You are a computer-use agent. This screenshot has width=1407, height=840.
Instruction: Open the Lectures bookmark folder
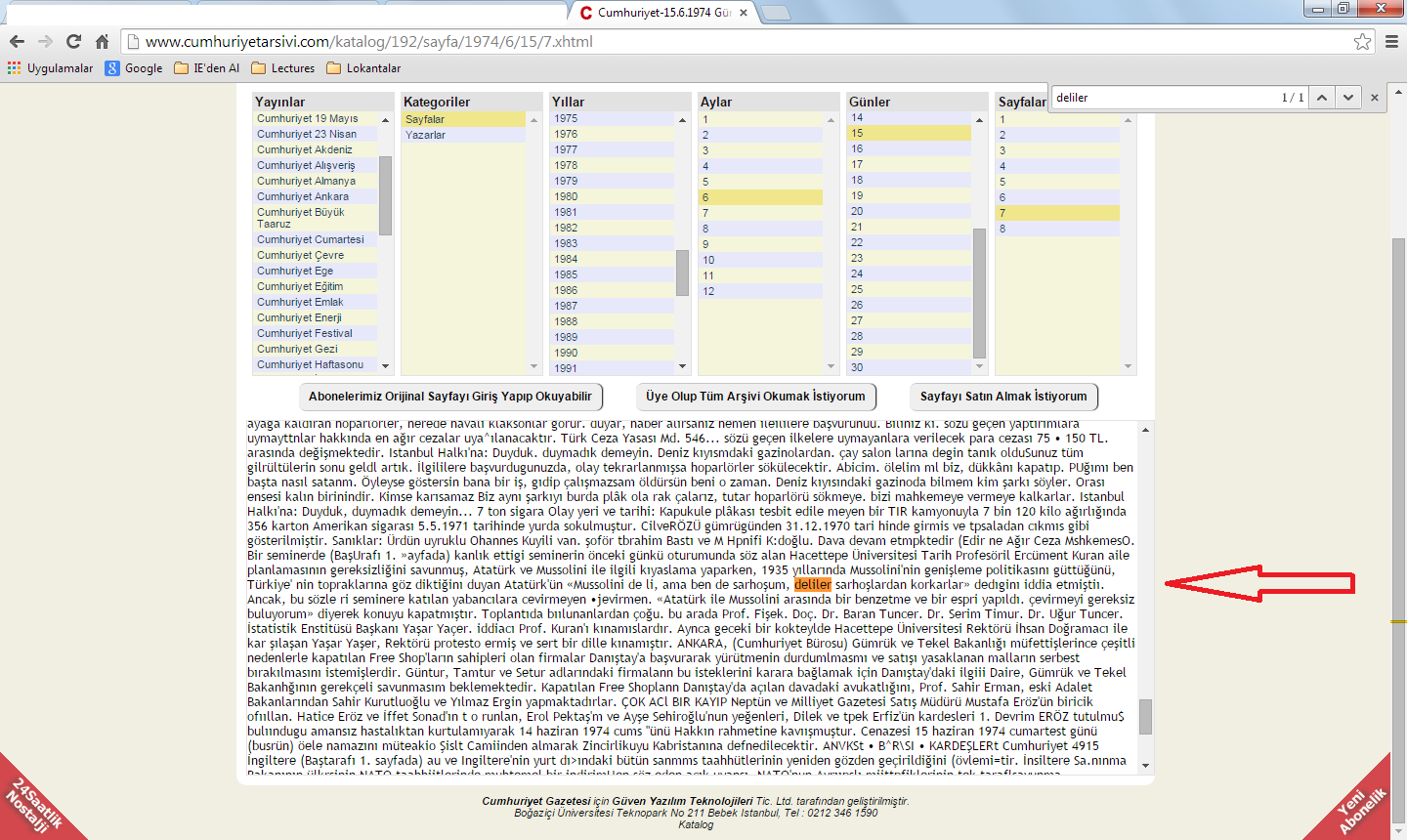click(283, 68)
